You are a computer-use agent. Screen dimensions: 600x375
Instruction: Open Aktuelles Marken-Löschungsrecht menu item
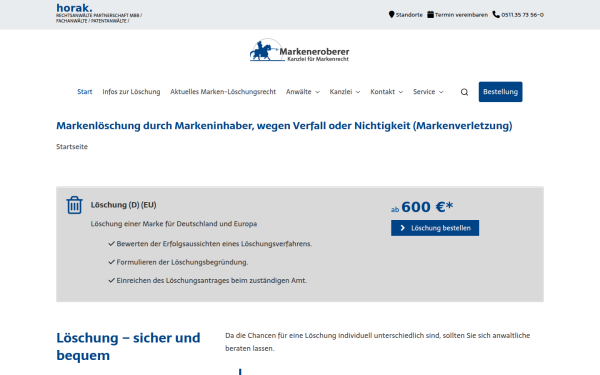point(223,92)
